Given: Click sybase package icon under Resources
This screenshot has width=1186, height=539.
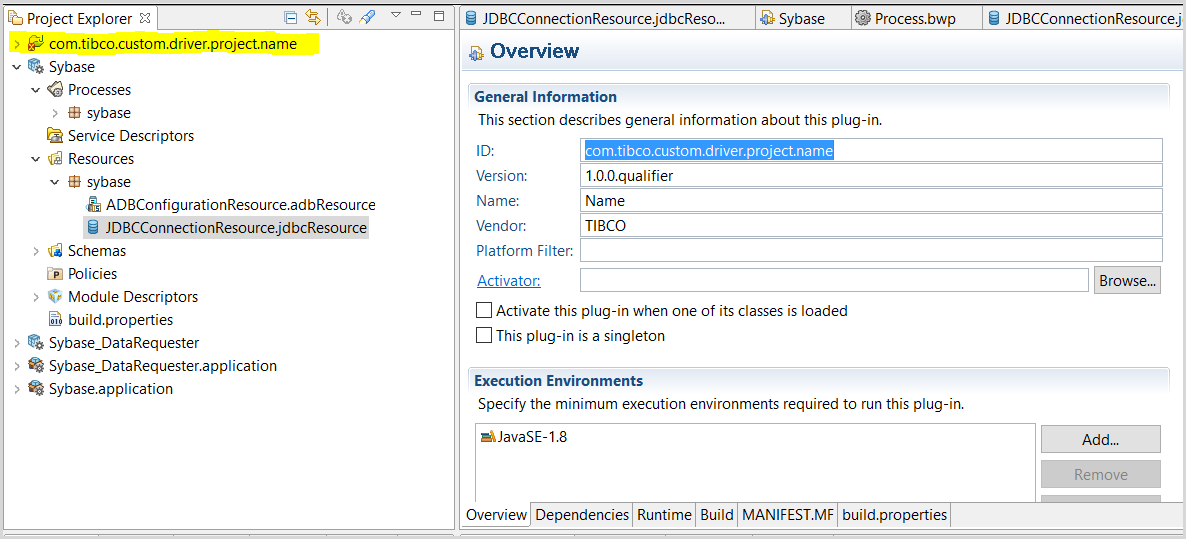Looking at the screenshot, I should tap(74, 182).
